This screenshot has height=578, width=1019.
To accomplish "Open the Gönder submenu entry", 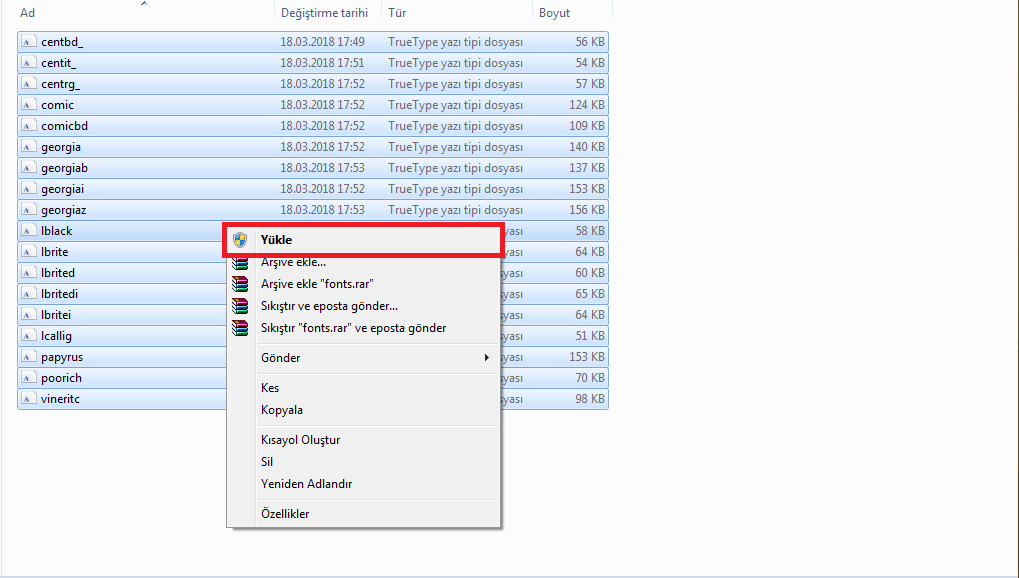I will click(x=363, y=358).
